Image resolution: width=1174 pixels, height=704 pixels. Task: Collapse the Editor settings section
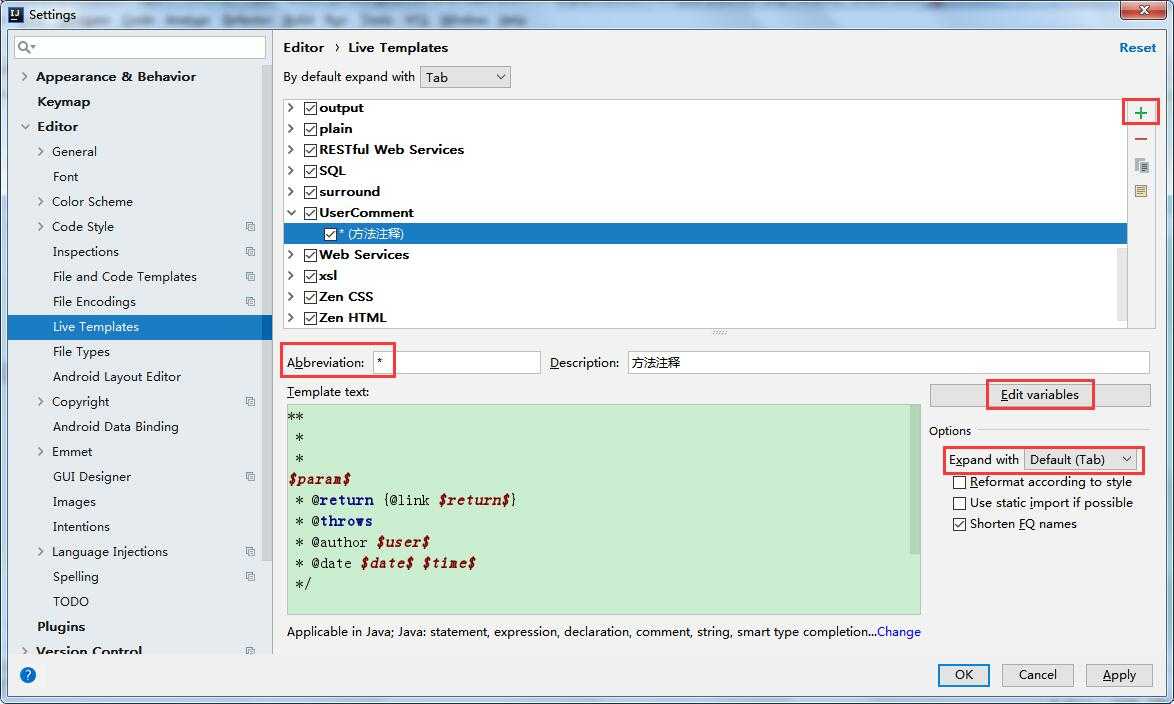click(25, 127)
